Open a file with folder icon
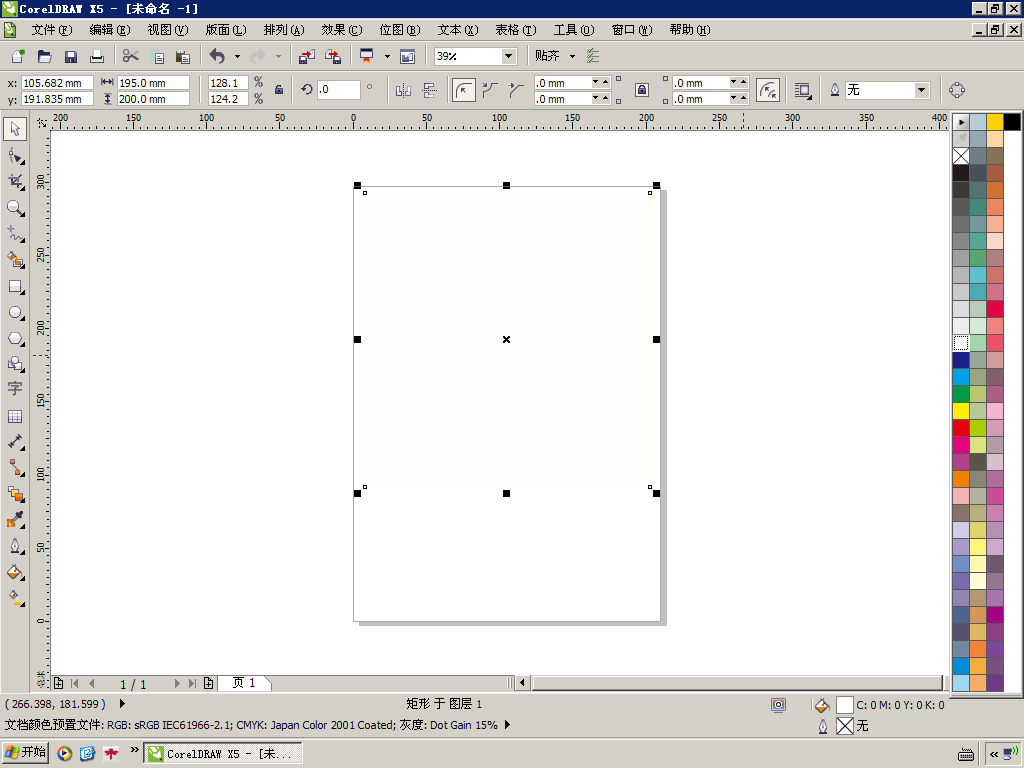This screenshot has height=768, width=1024. tap(44, 56)
